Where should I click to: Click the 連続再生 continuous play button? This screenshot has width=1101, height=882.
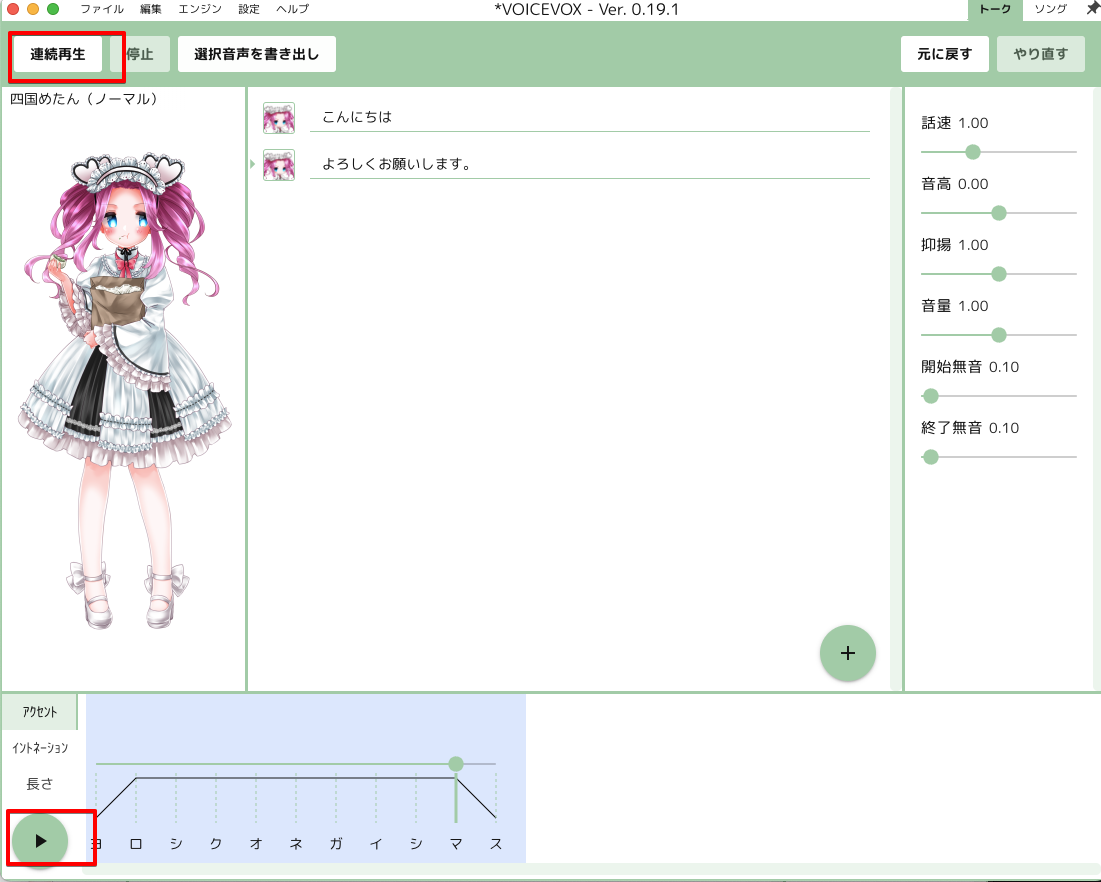(x=58, y=54)
